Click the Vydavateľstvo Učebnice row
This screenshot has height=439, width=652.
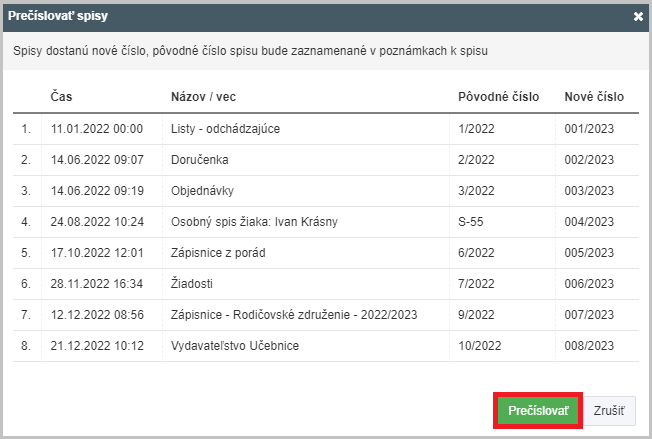[326, 346]
